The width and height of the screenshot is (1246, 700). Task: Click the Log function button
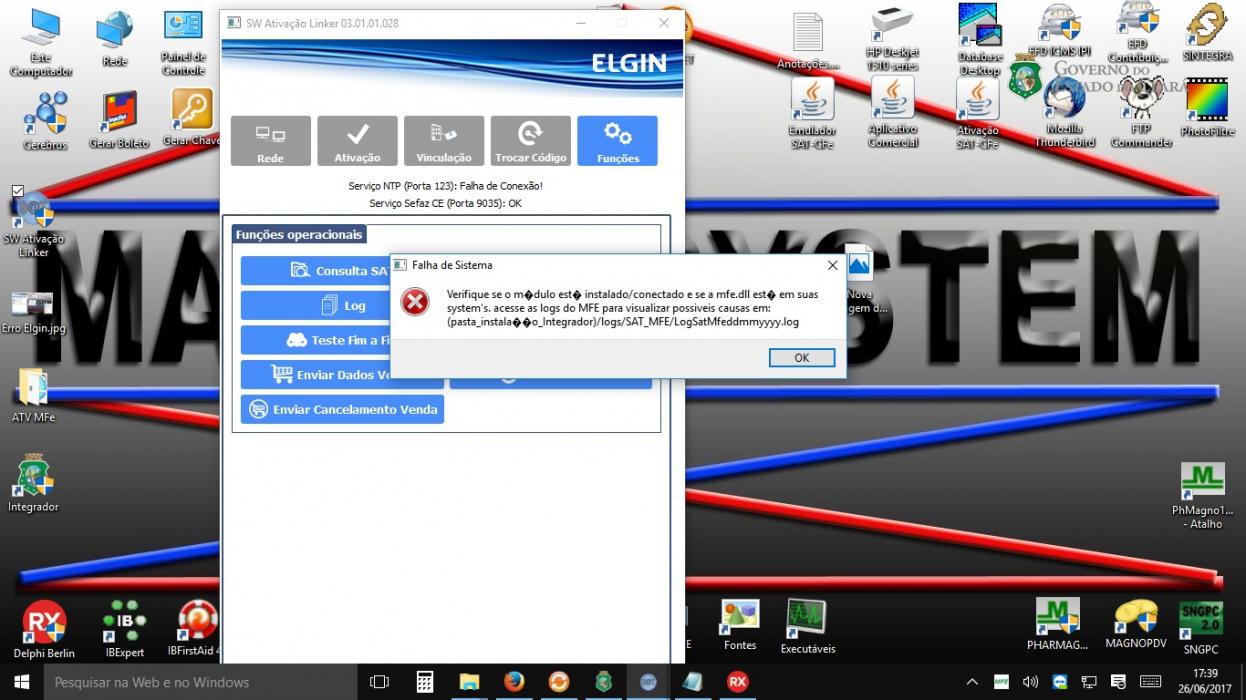point(315,306)
